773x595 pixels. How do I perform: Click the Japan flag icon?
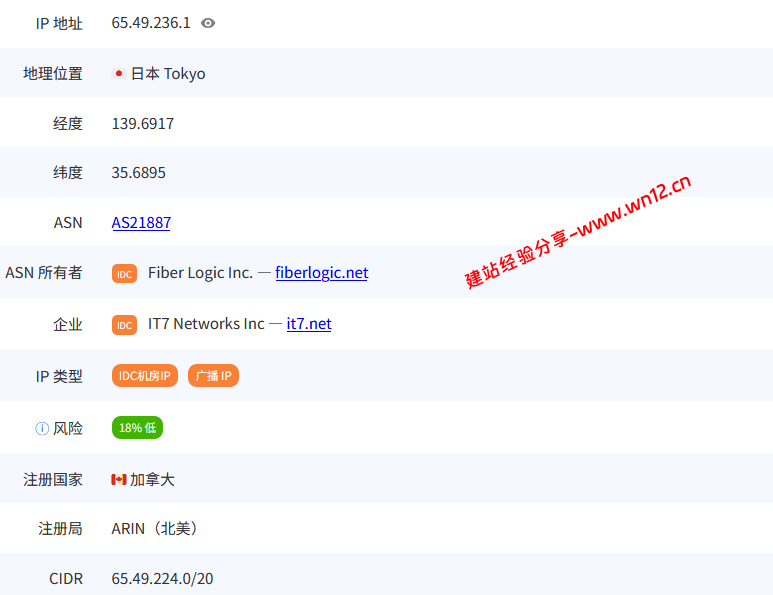tap(118, 73)
